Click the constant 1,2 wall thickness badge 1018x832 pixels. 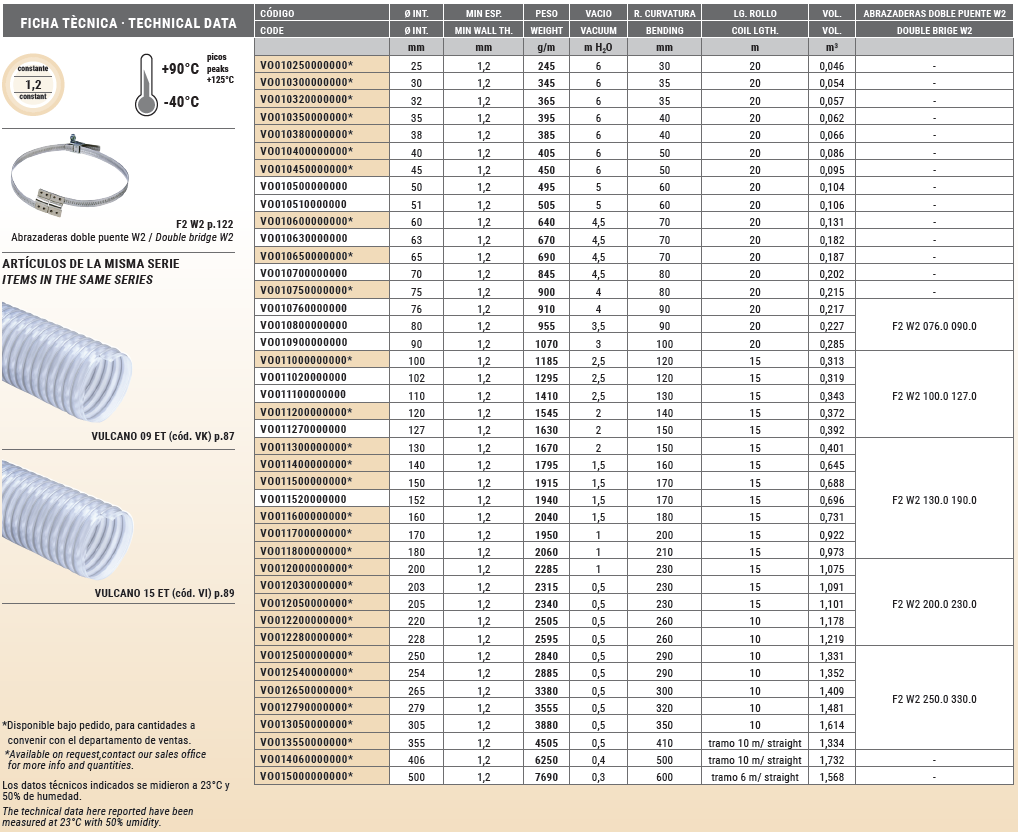coord(33,85)
